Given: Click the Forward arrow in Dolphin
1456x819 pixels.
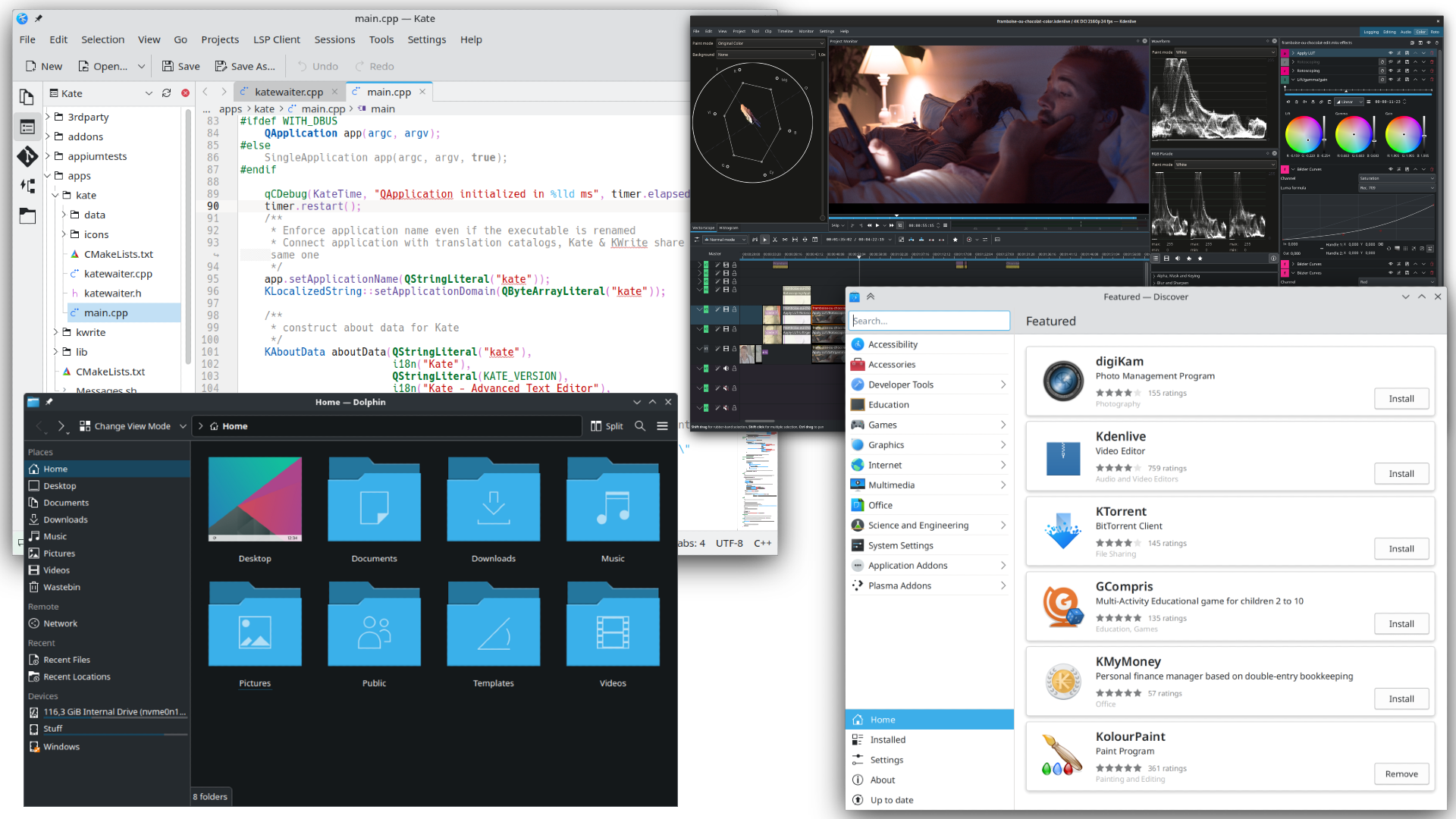Looking at the screenshot, I should coord(61,426).
